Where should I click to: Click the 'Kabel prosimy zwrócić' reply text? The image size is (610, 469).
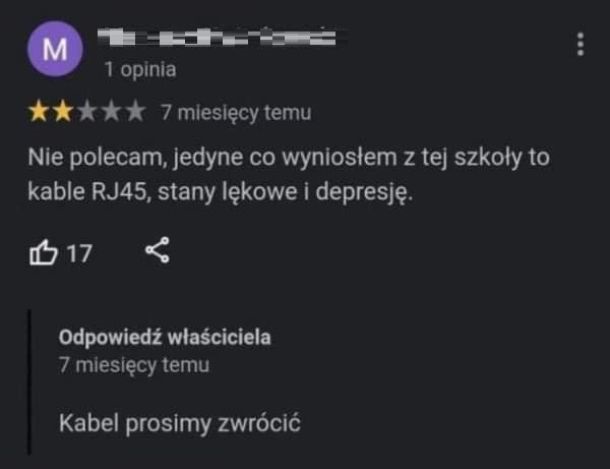pyautogui.click(x=180, y=423)
